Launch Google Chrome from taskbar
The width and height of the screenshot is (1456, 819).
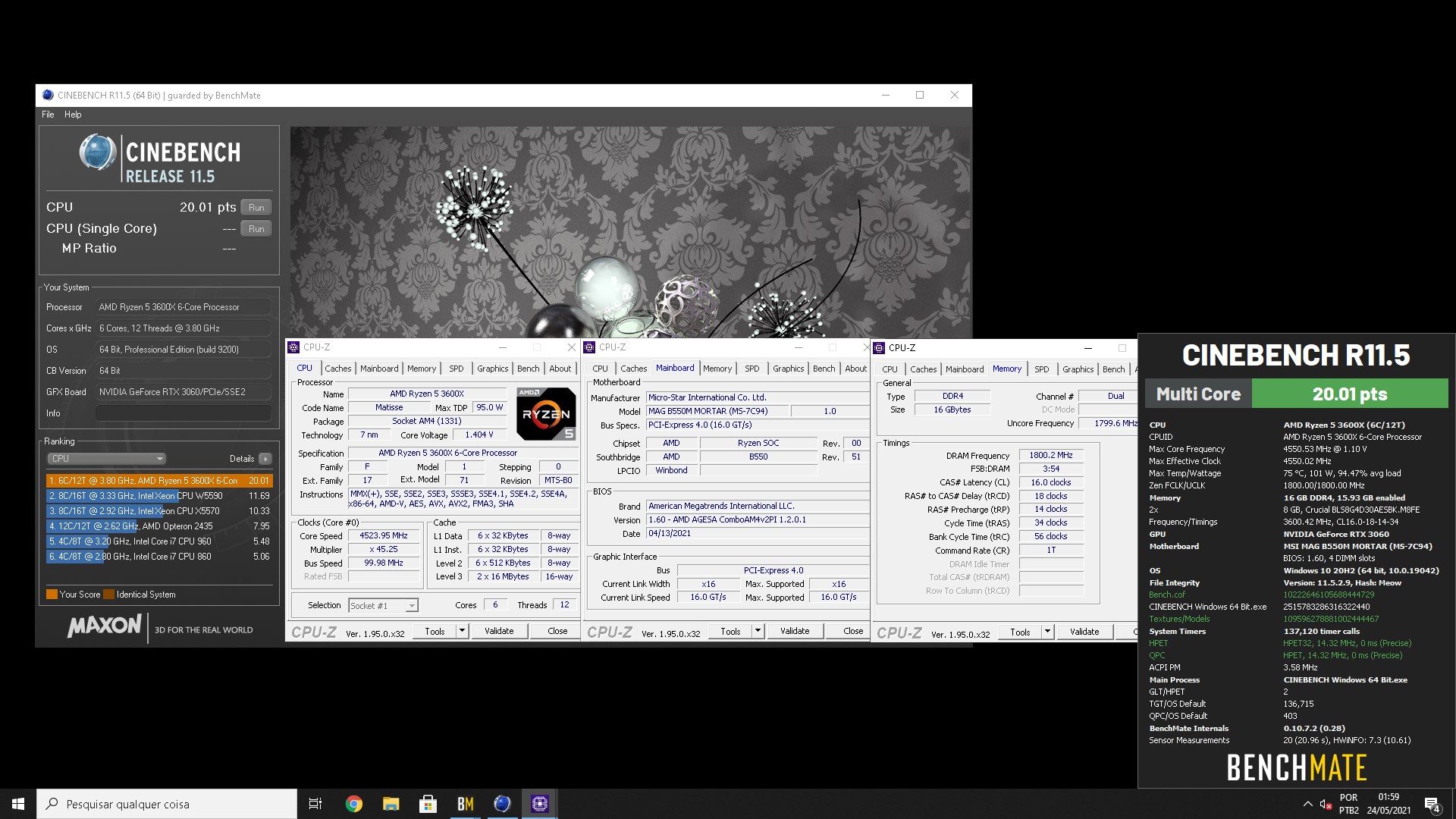point(353,804)
